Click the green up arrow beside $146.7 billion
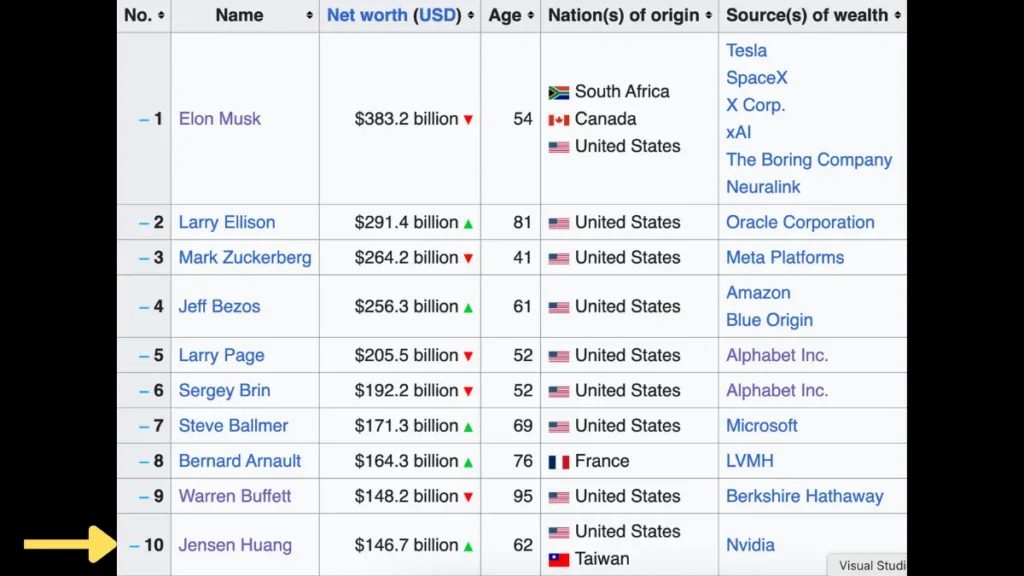Image resolution: width=1024 pixels, height=576 pixels. tap(468, 546)
